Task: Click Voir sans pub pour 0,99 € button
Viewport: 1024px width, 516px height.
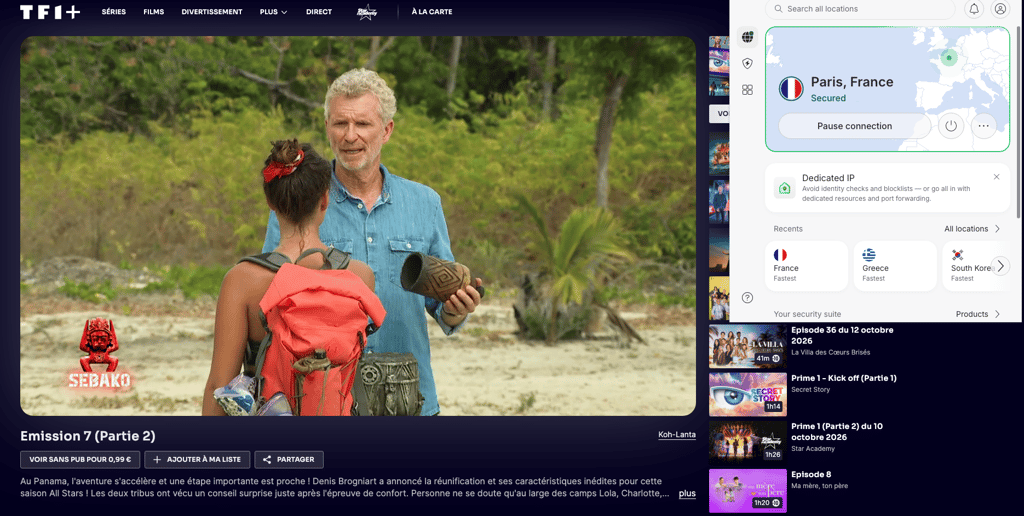Action: coord(80,460)
